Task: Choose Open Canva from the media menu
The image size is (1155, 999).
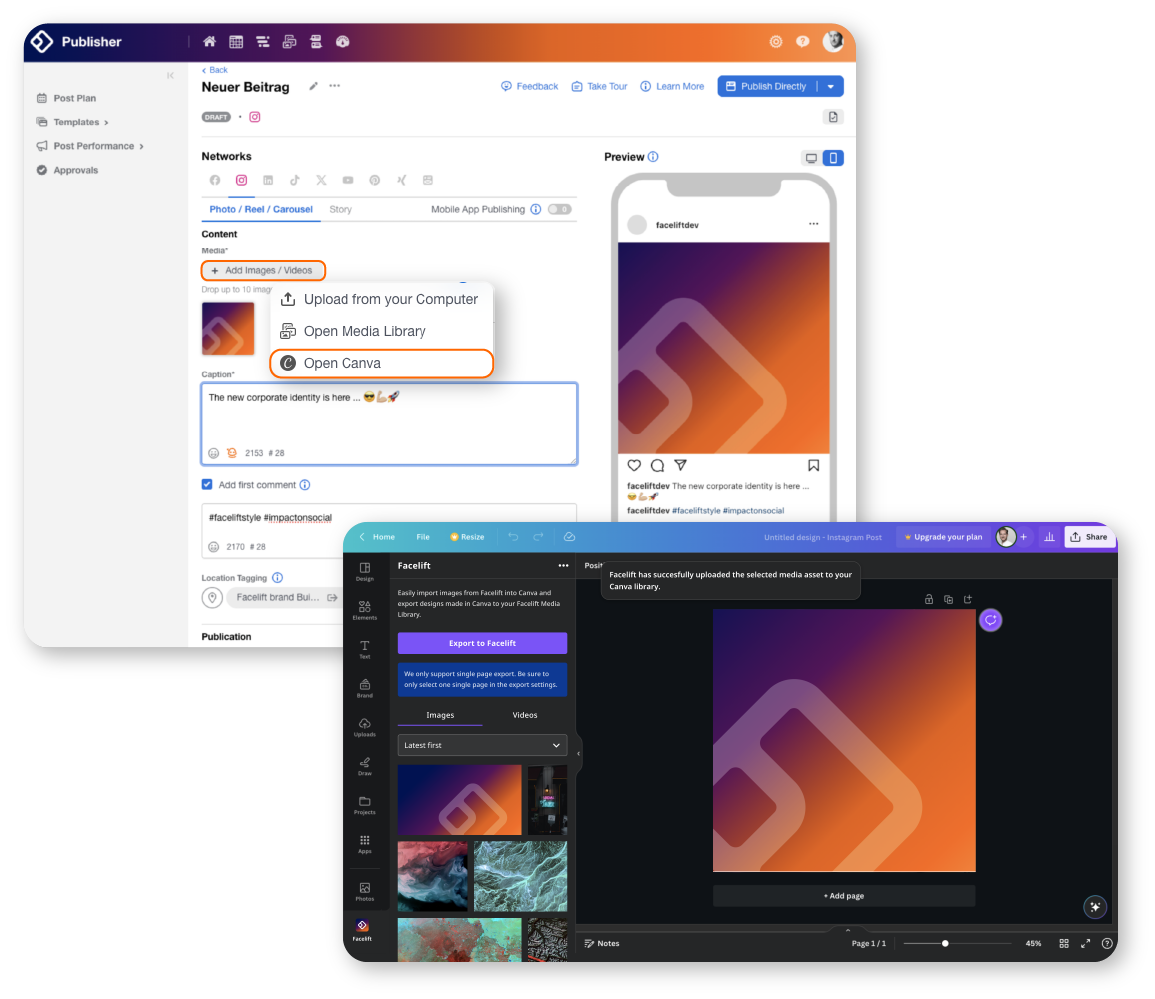Action: coord(345,363)
